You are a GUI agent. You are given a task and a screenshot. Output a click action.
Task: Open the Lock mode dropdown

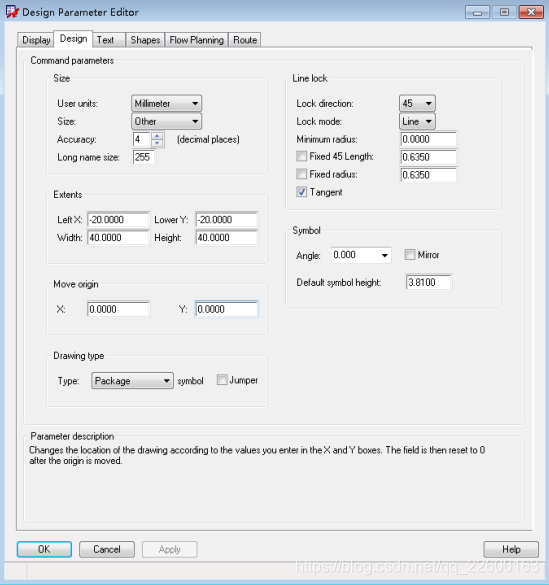(417, 121)
